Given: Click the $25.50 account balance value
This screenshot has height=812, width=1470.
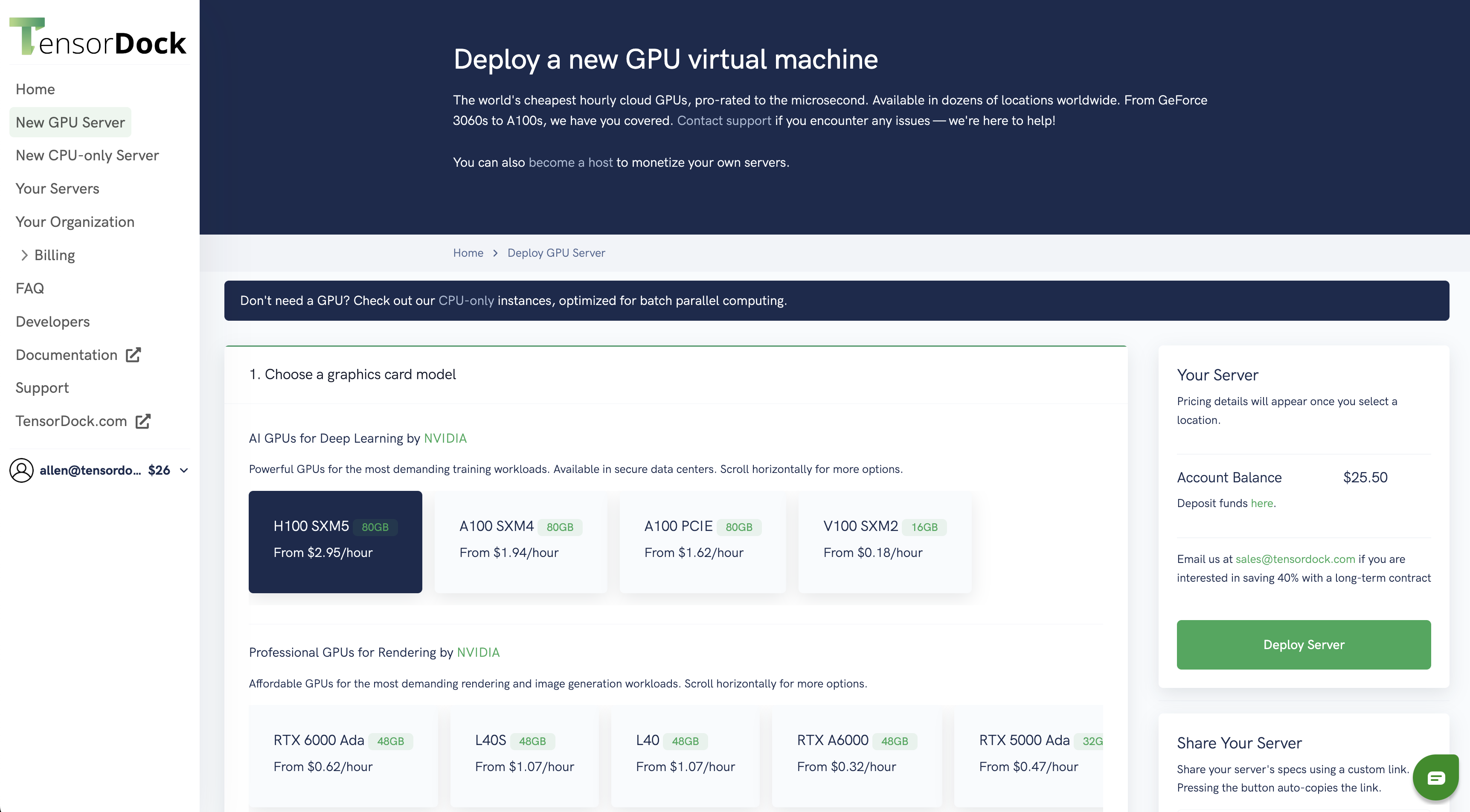Looking at the screenshot, I should [x=1365, y=478].
